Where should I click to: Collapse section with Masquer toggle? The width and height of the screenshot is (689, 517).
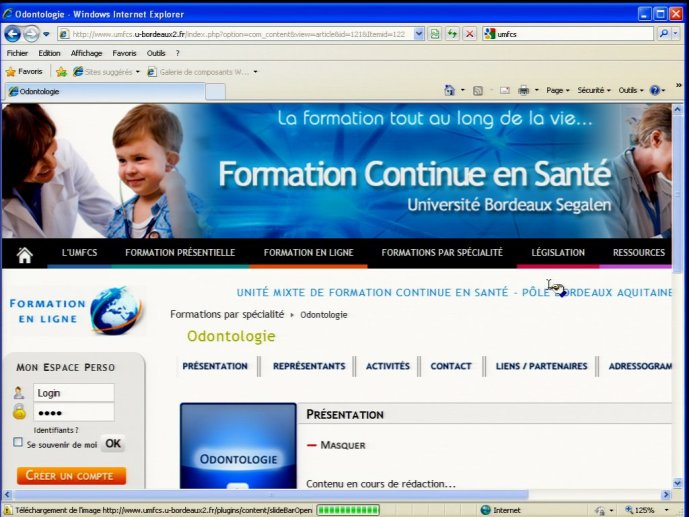pos(336,445)
